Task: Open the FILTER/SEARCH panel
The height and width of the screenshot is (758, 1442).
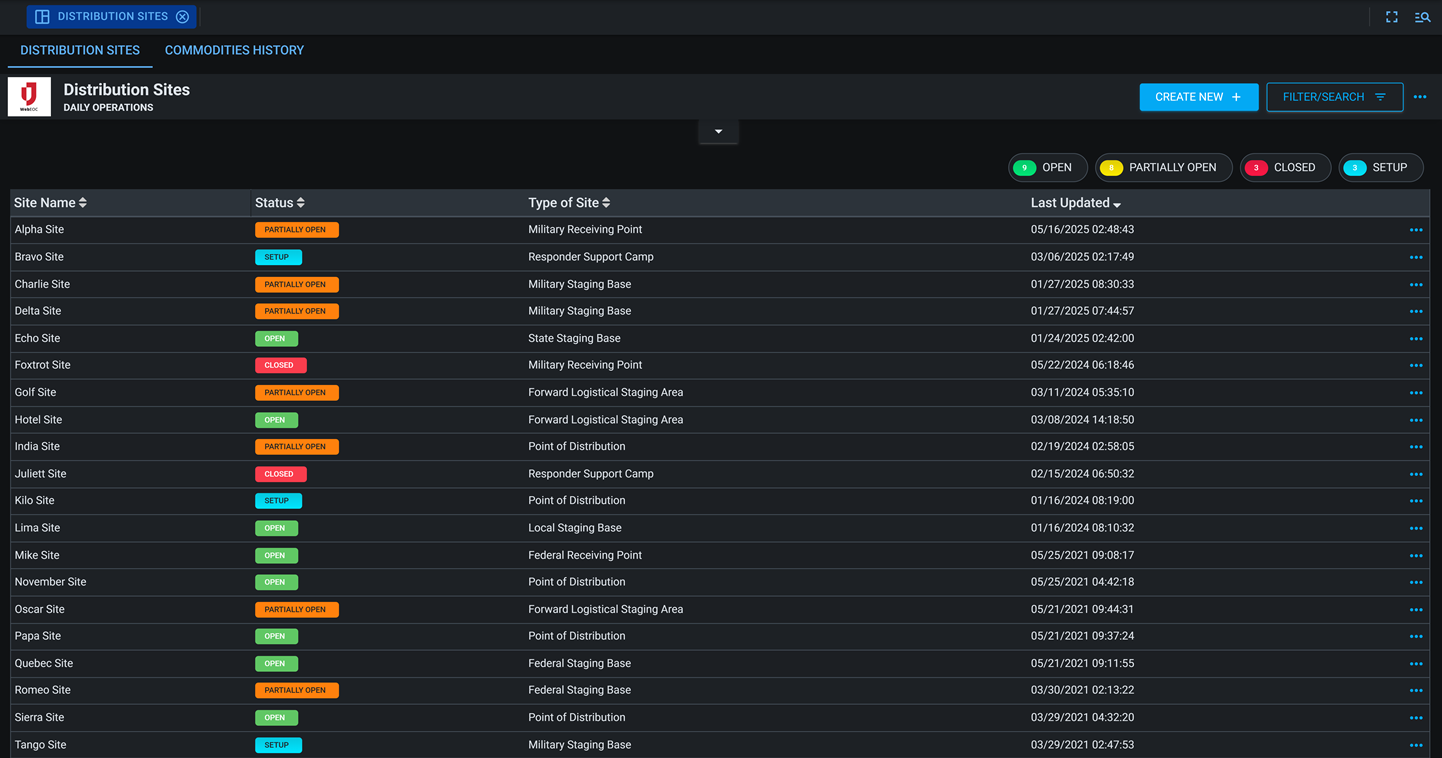Action: pyautogui.click(x=1334, y=97)
